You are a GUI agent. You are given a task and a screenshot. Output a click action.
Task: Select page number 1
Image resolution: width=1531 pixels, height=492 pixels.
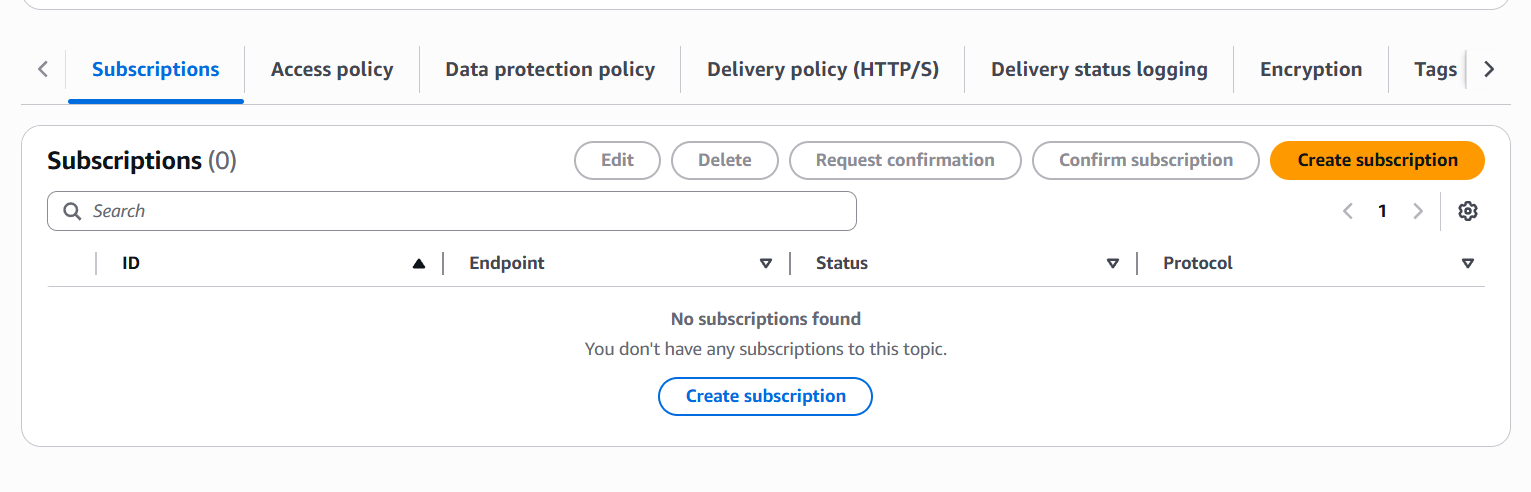1383,211
